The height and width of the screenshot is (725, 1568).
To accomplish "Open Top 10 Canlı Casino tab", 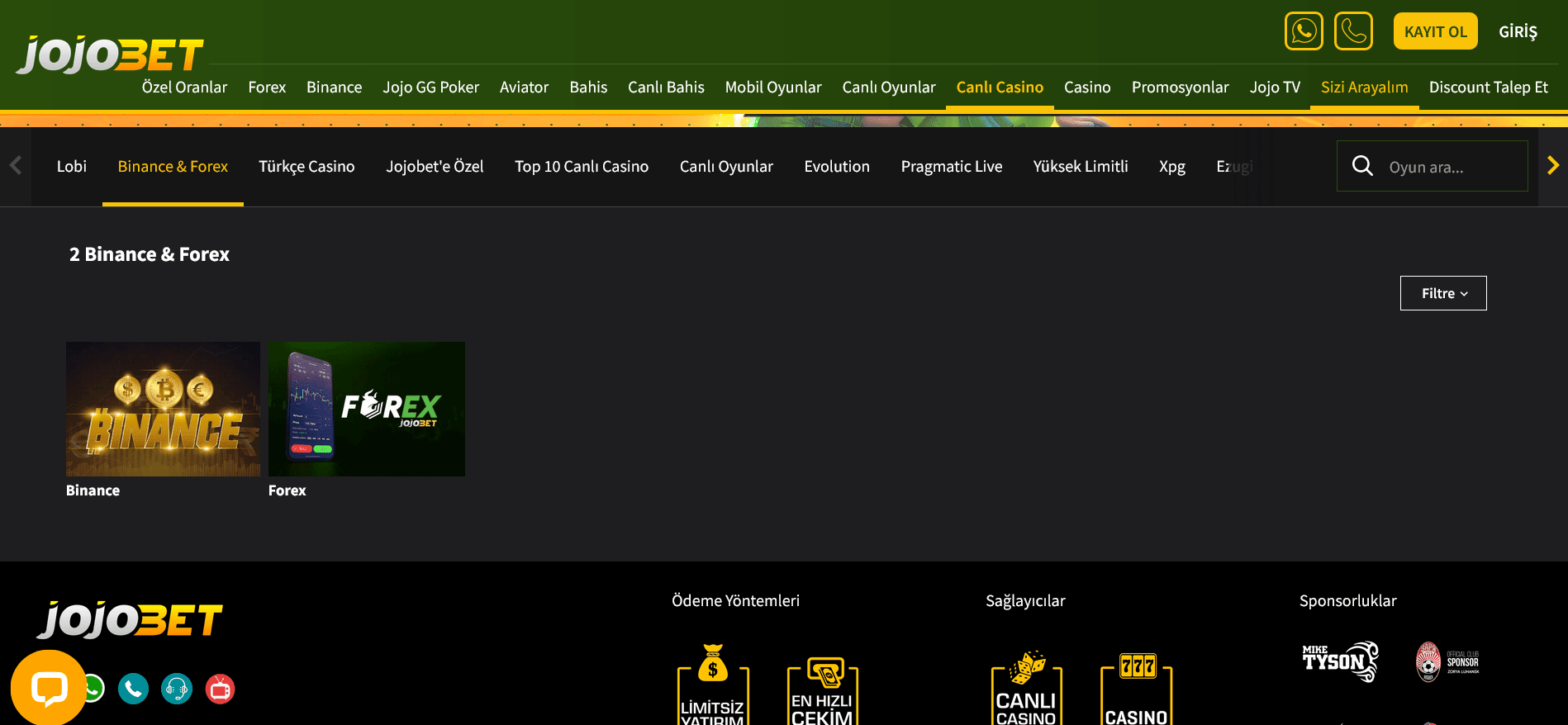I will click(582, 167).
